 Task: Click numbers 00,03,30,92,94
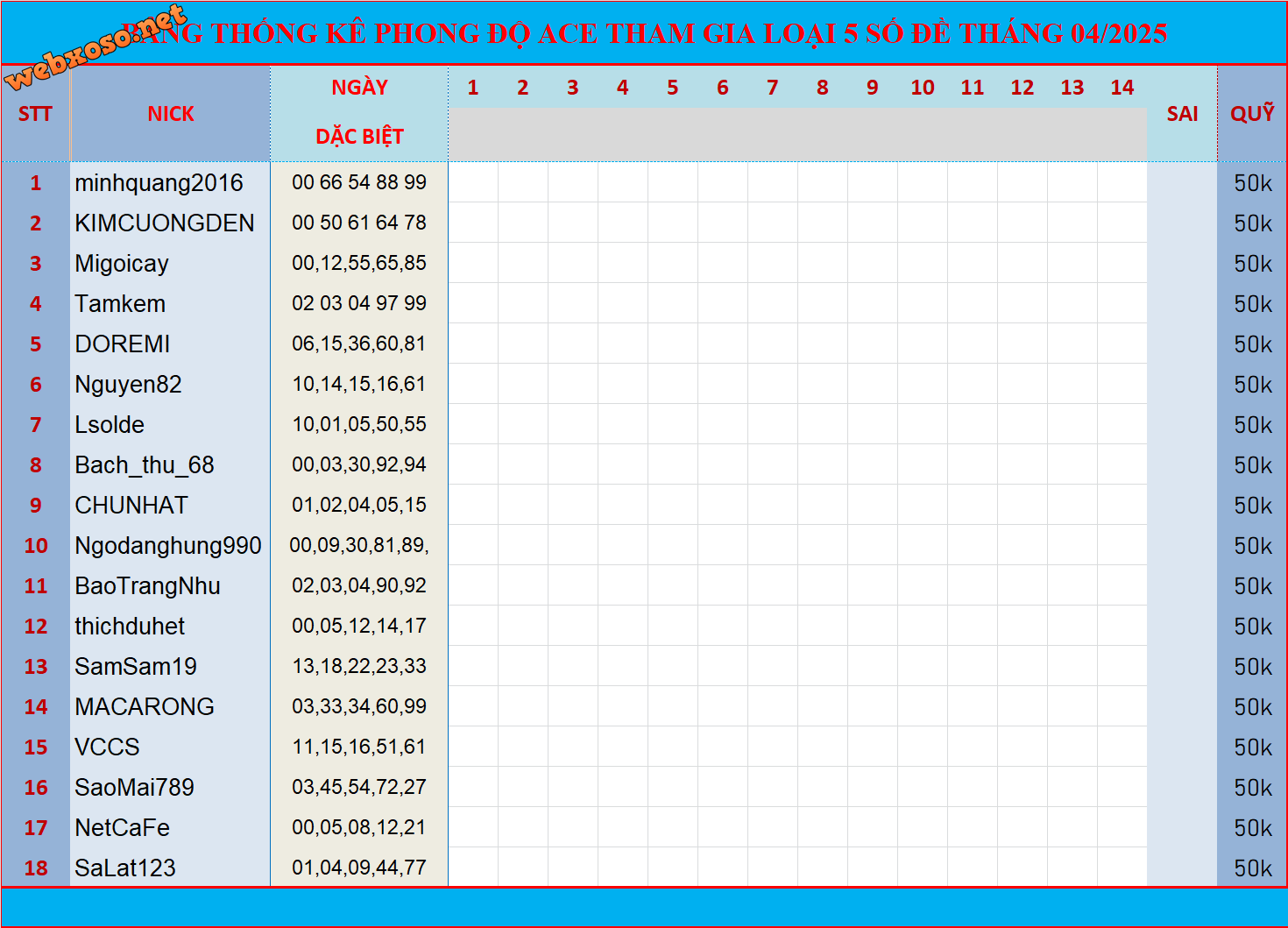pyautogui.click(x=359, y=464)
